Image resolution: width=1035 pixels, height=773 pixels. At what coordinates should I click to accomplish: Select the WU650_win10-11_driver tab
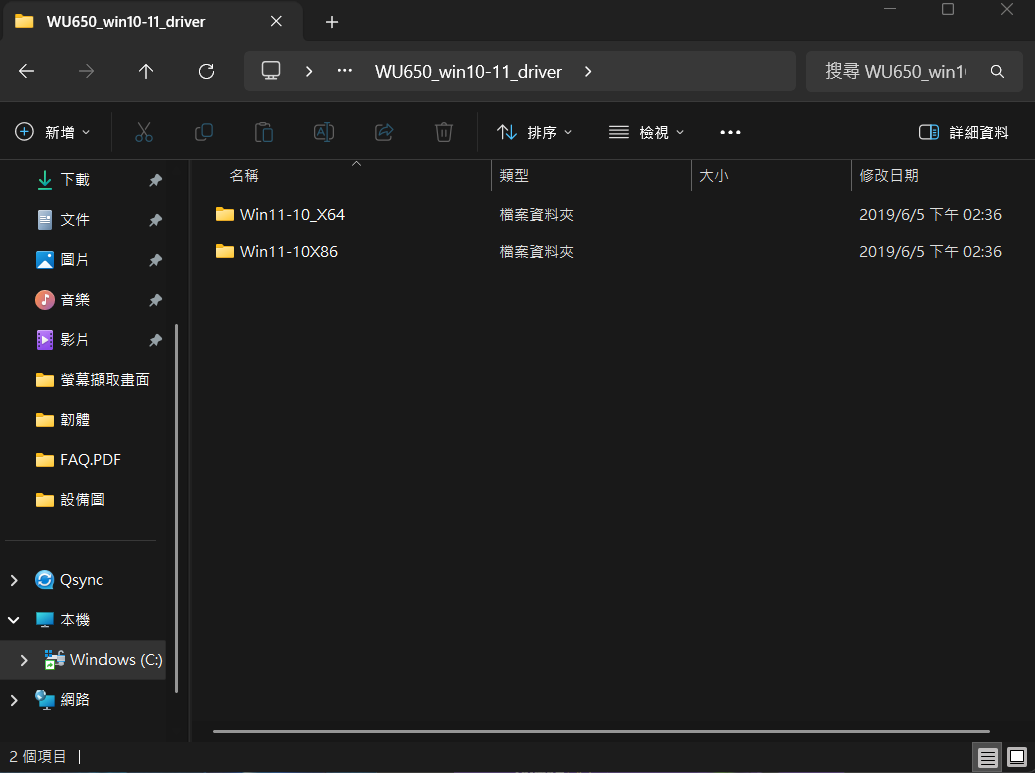point(125,22)
